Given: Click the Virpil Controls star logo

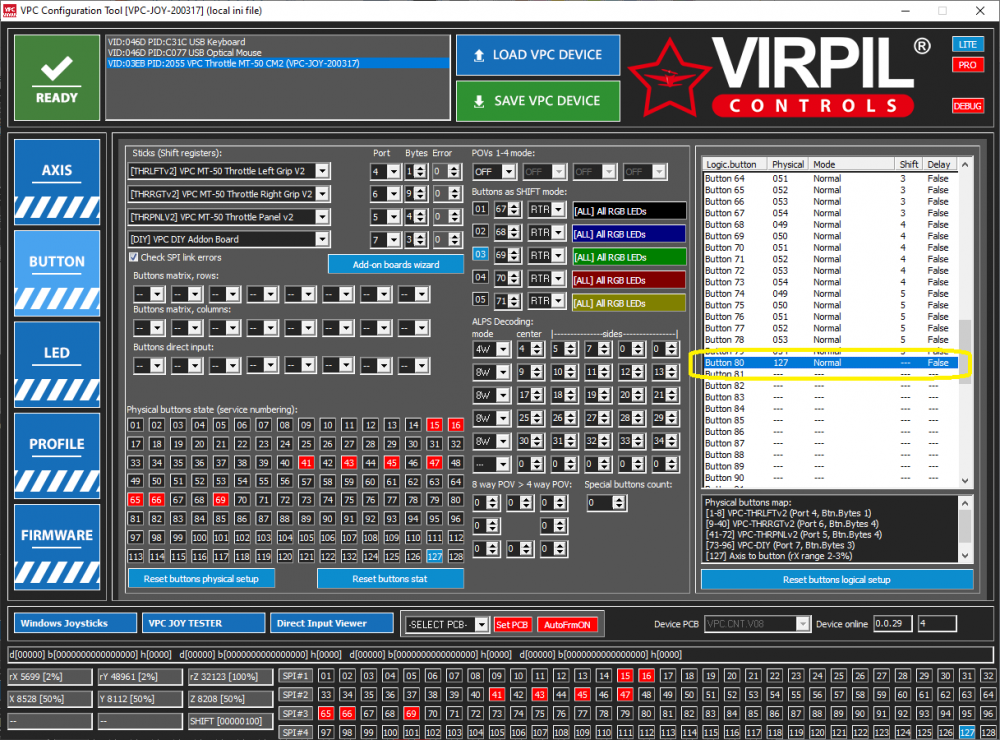Looking at the screenshot, I should (670, 78).
